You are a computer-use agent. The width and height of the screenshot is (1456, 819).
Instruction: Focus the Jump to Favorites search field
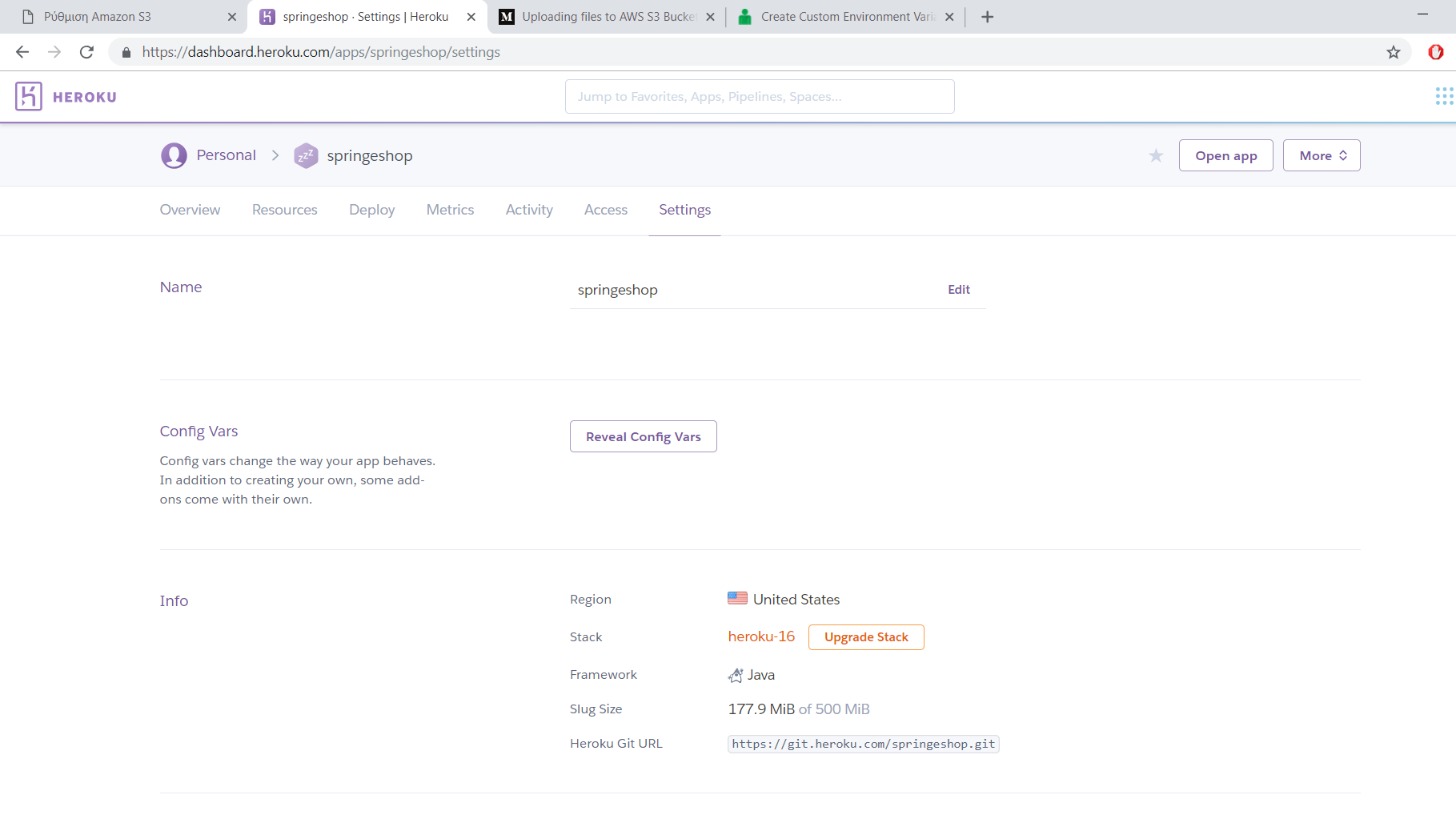coord(760,96)
